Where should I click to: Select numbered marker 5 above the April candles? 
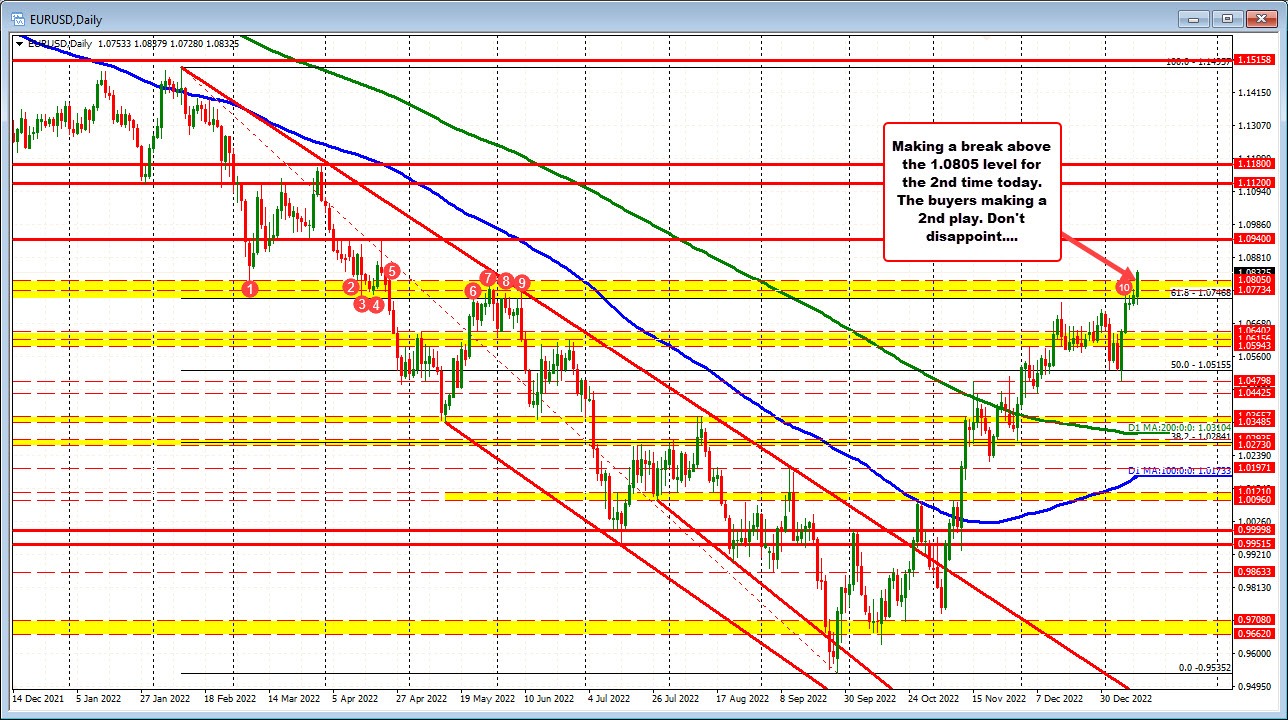click(392, 271)
